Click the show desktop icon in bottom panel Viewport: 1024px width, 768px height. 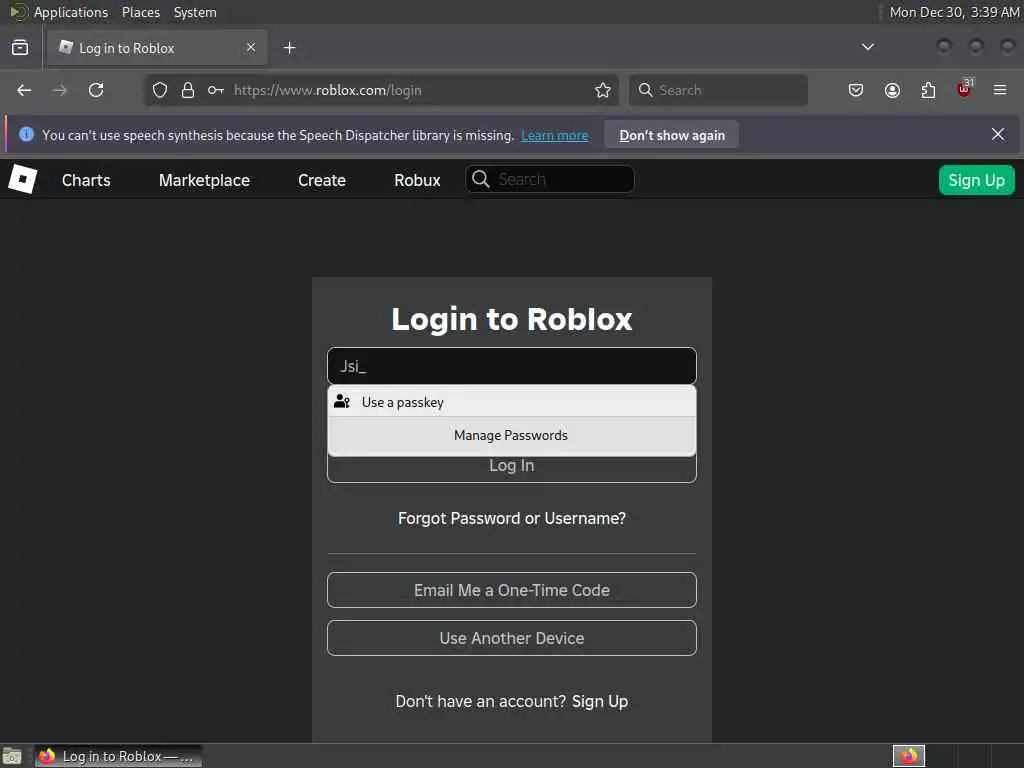pyautogui.click(x=12, y=756)
